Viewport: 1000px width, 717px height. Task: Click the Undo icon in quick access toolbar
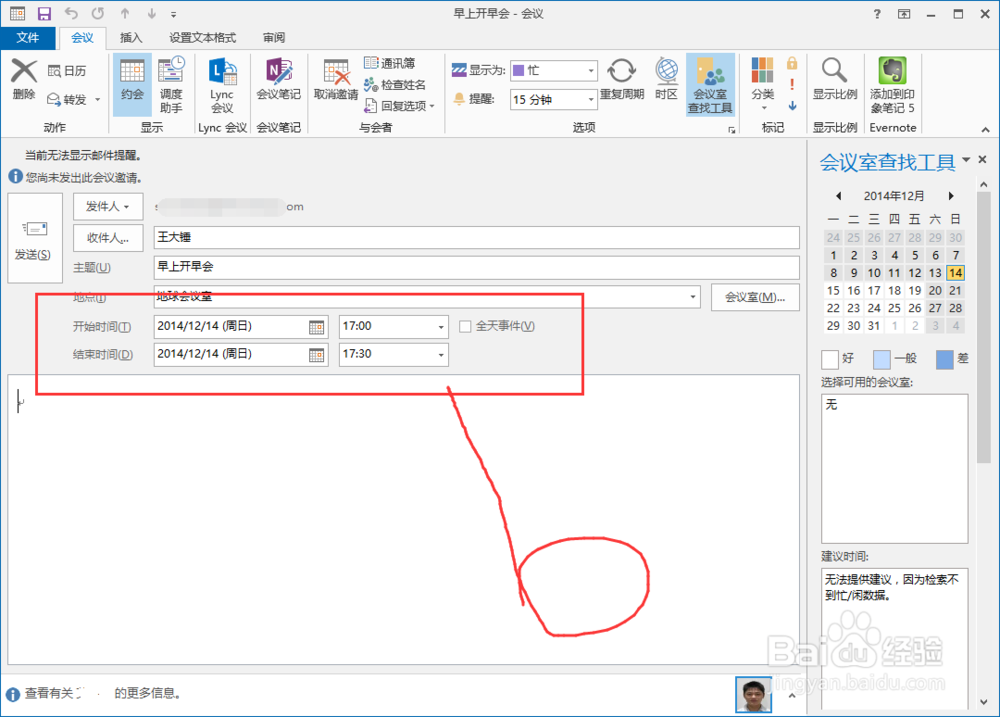coord(71,13)
